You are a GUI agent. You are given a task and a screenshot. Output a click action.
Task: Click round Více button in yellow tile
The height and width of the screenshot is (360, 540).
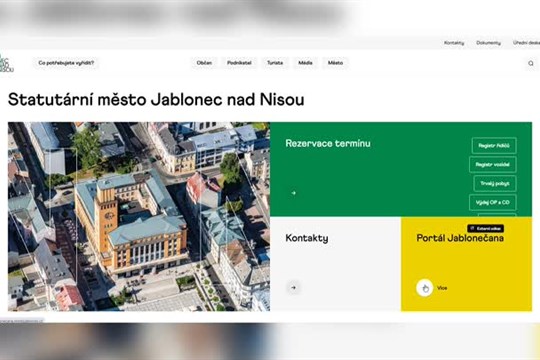tap(425, 288)
